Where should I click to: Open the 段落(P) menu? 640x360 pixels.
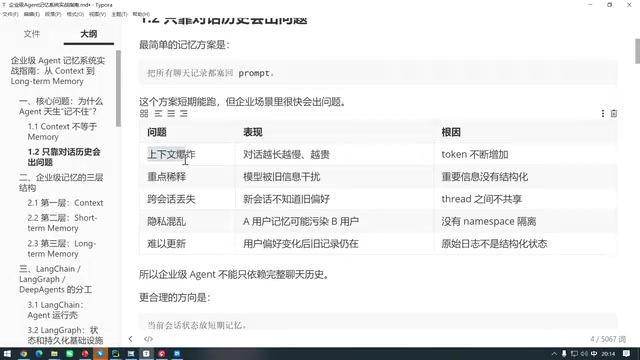53,14
